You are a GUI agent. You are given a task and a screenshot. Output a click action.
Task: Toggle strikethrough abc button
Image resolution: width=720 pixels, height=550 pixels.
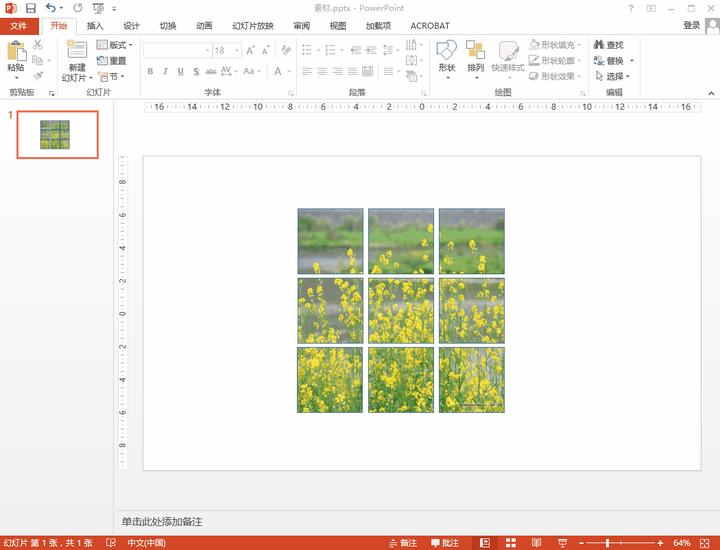tap(211, 71)
